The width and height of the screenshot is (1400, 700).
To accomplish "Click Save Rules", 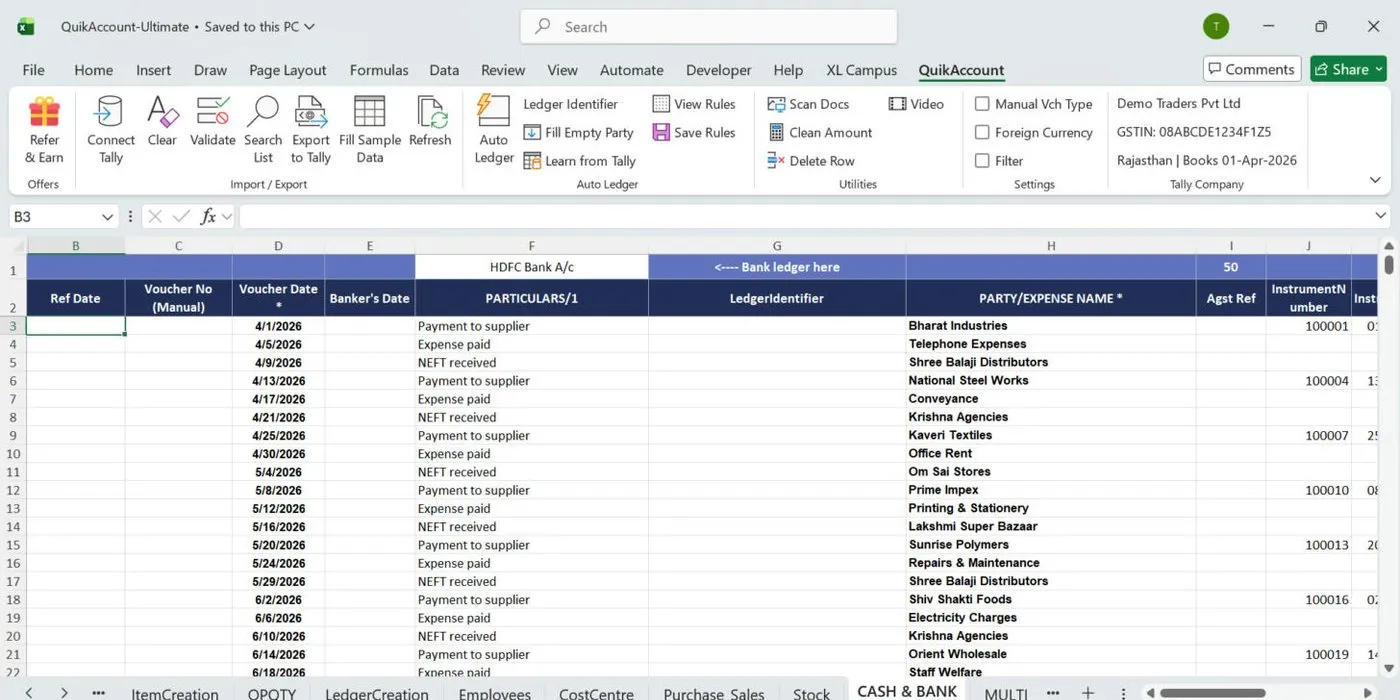I will pyautogui.click(x=694, y=132).
